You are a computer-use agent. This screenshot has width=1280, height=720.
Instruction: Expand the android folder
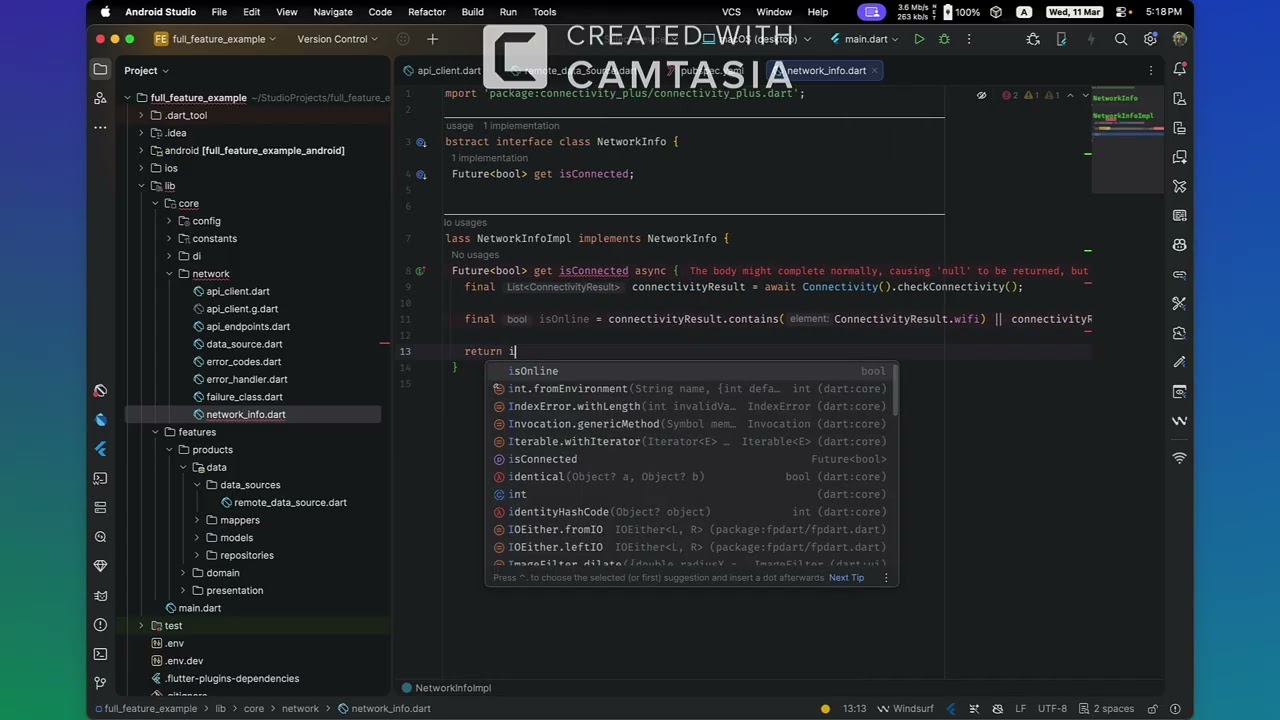coord(142,151)
